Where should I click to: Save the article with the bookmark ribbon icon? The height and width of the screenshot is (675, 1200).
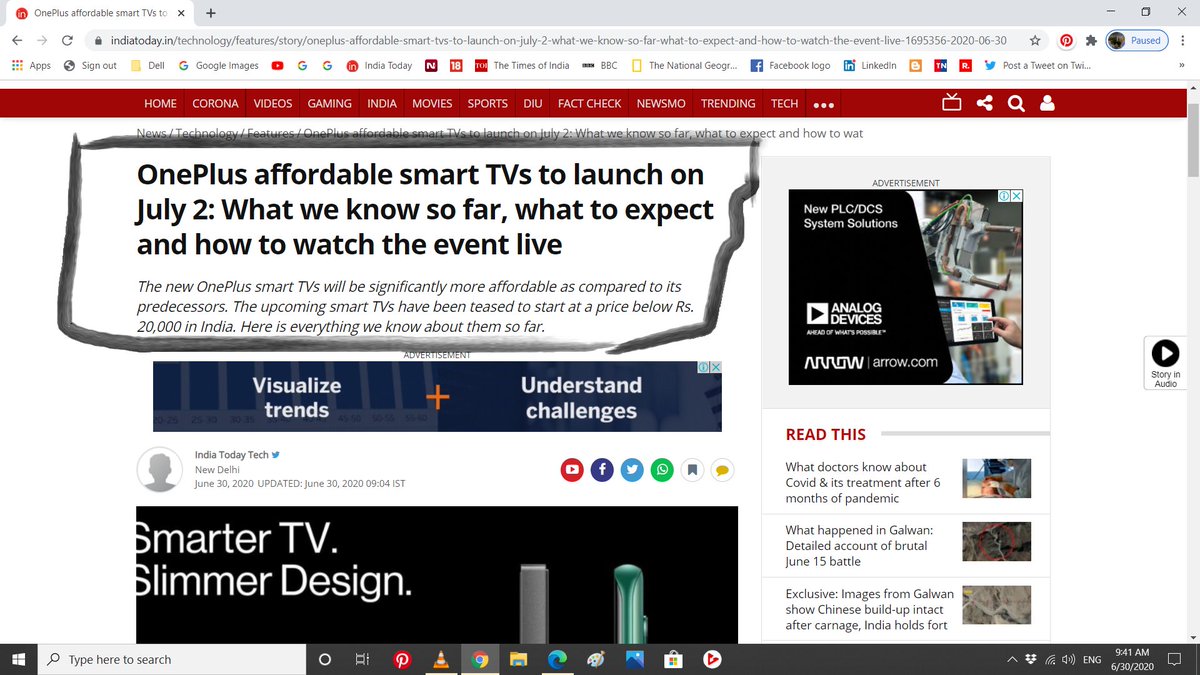(692, 469)
